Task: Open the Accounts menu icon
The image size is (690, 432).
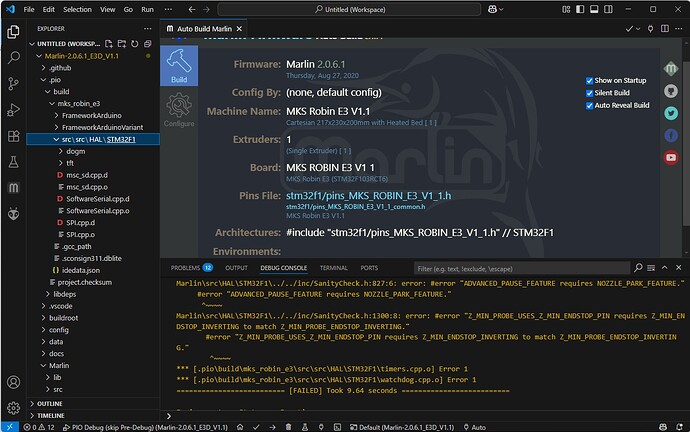Action: [x=13, y=382]
